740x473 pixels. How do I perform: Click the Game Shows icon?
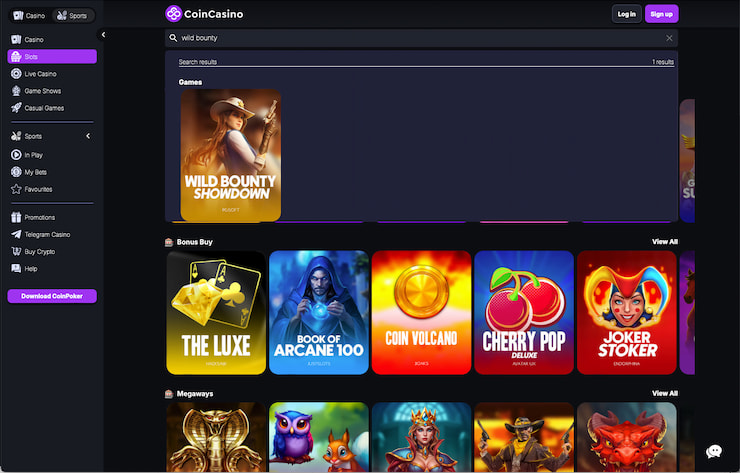(x=16, y=91)
